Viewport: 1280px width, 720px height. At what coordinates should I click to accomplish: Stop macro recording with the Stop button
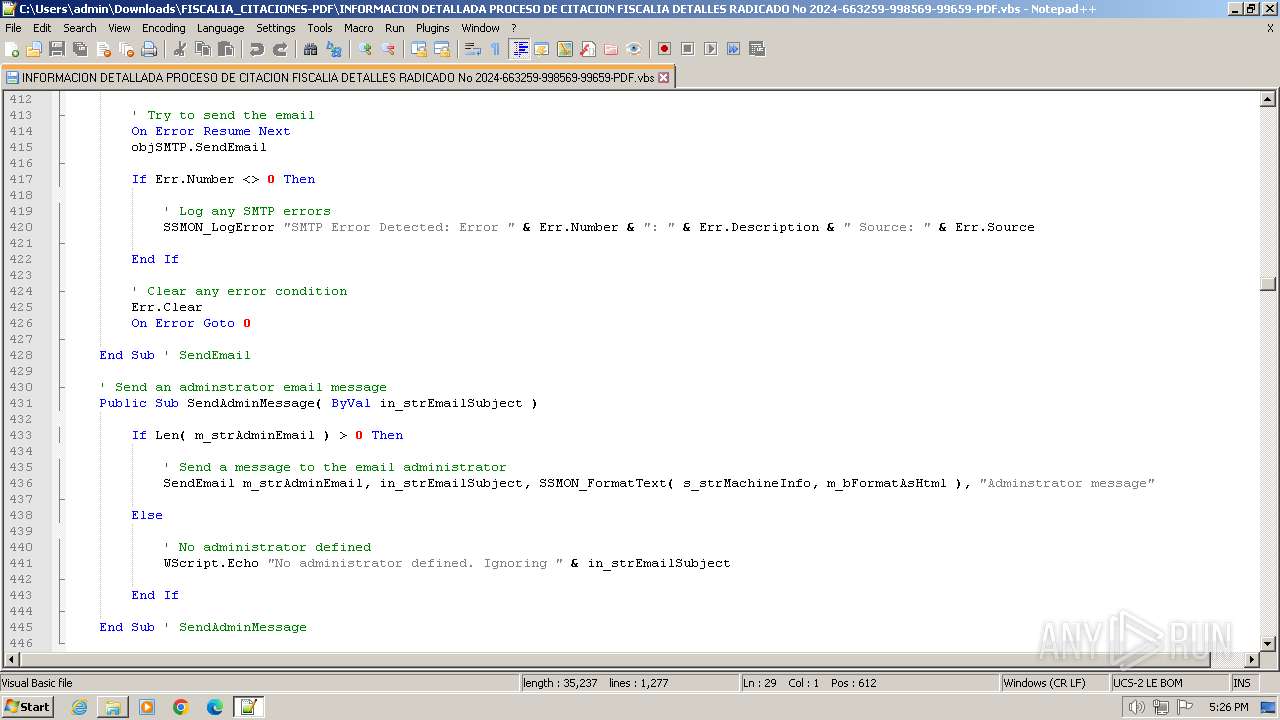tap(687, 49)
